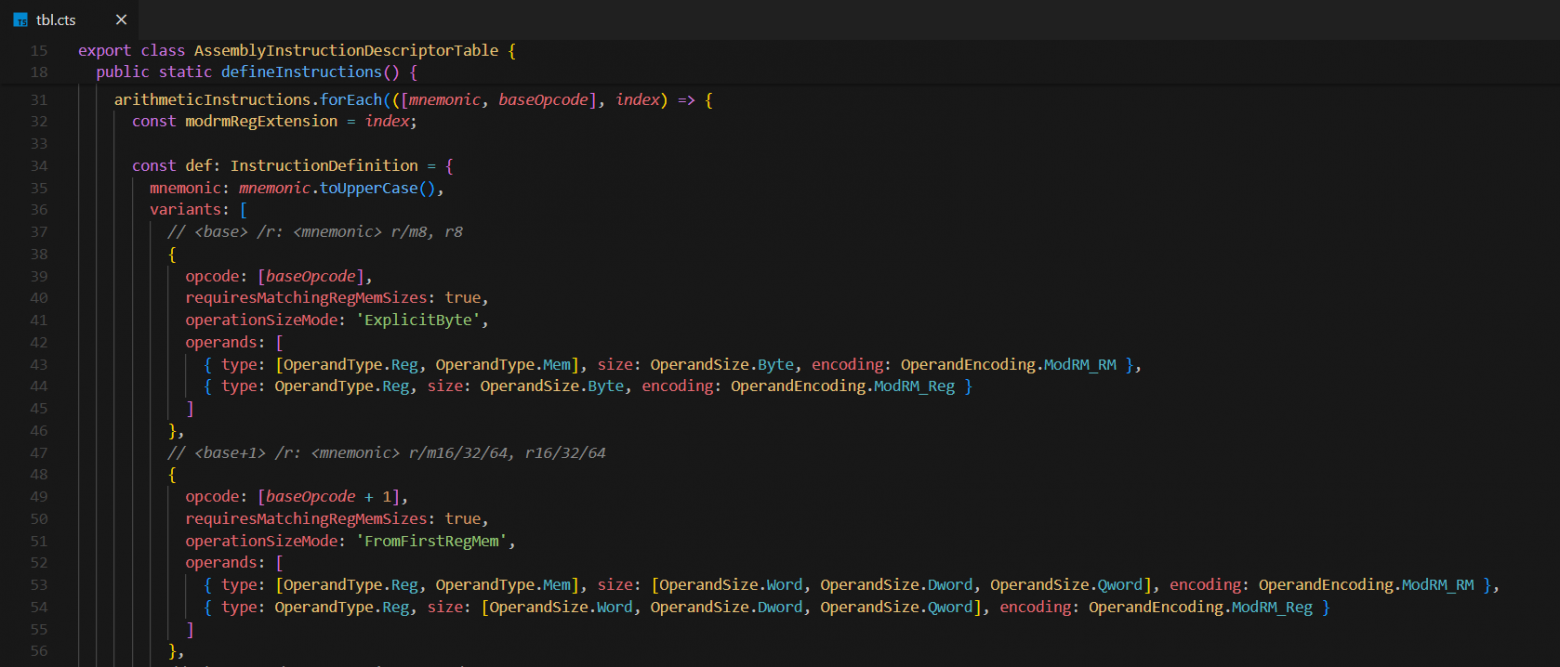Click ModRM_RM on line 43
The width and height of the screenshot is (1560, 667).
pyautogui.click(x=1080, y=365)
